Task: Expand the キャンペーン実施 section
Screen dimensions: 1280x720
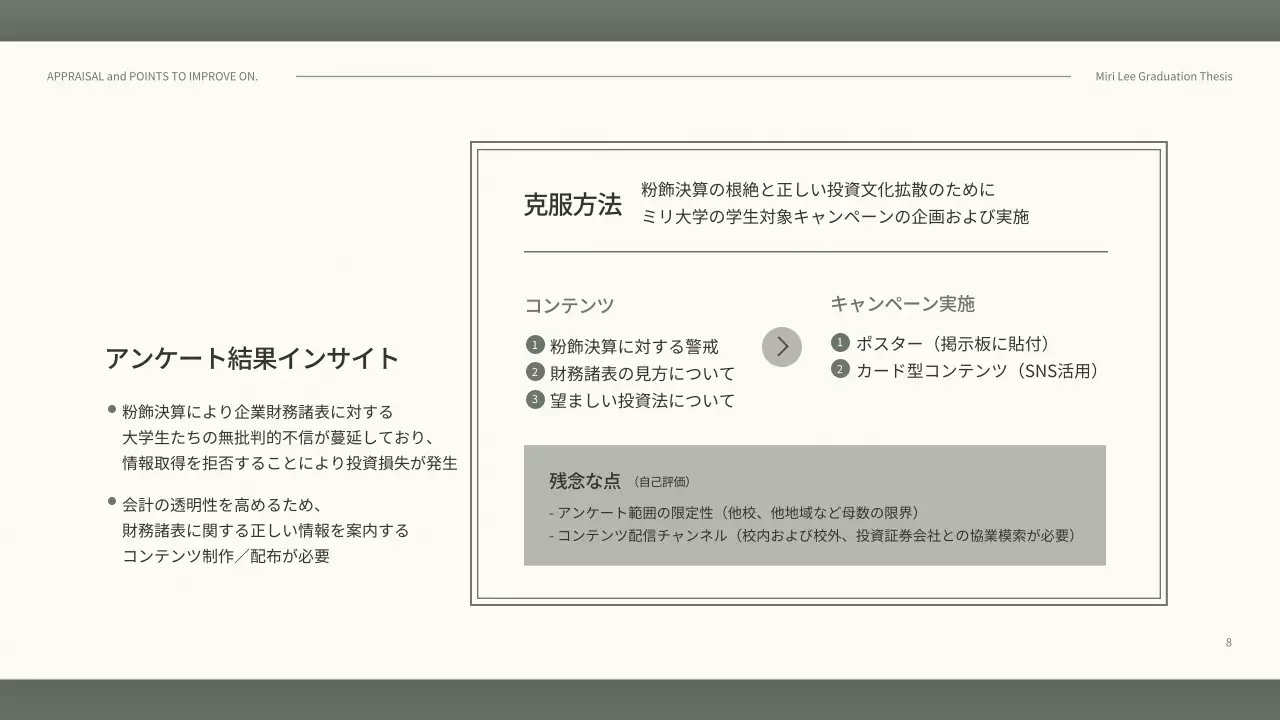Action: (903, 303)
